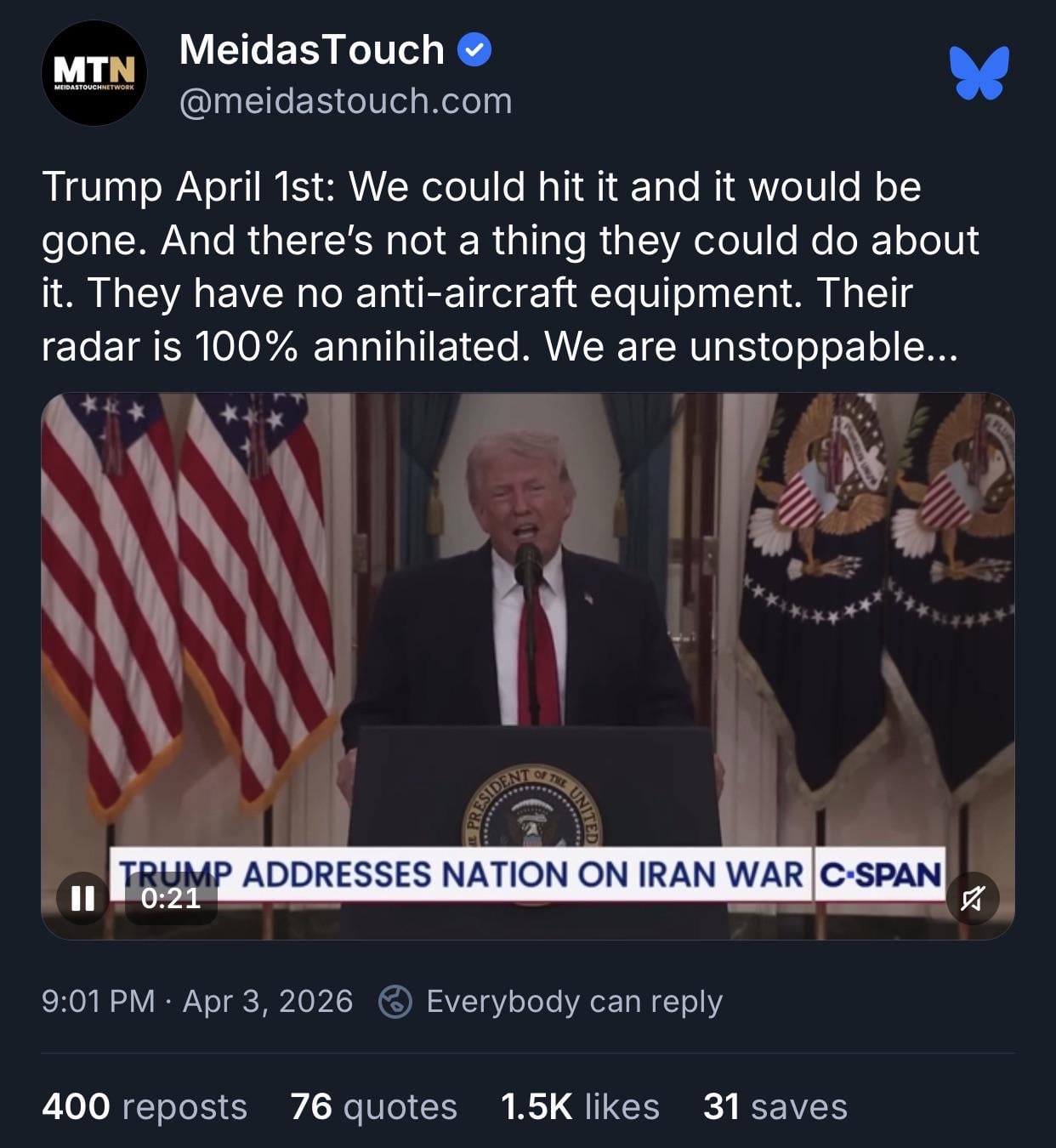Click the C-SPAN logo in the video
Screen dimensions: 1056x1148
(x=879, y=874)
